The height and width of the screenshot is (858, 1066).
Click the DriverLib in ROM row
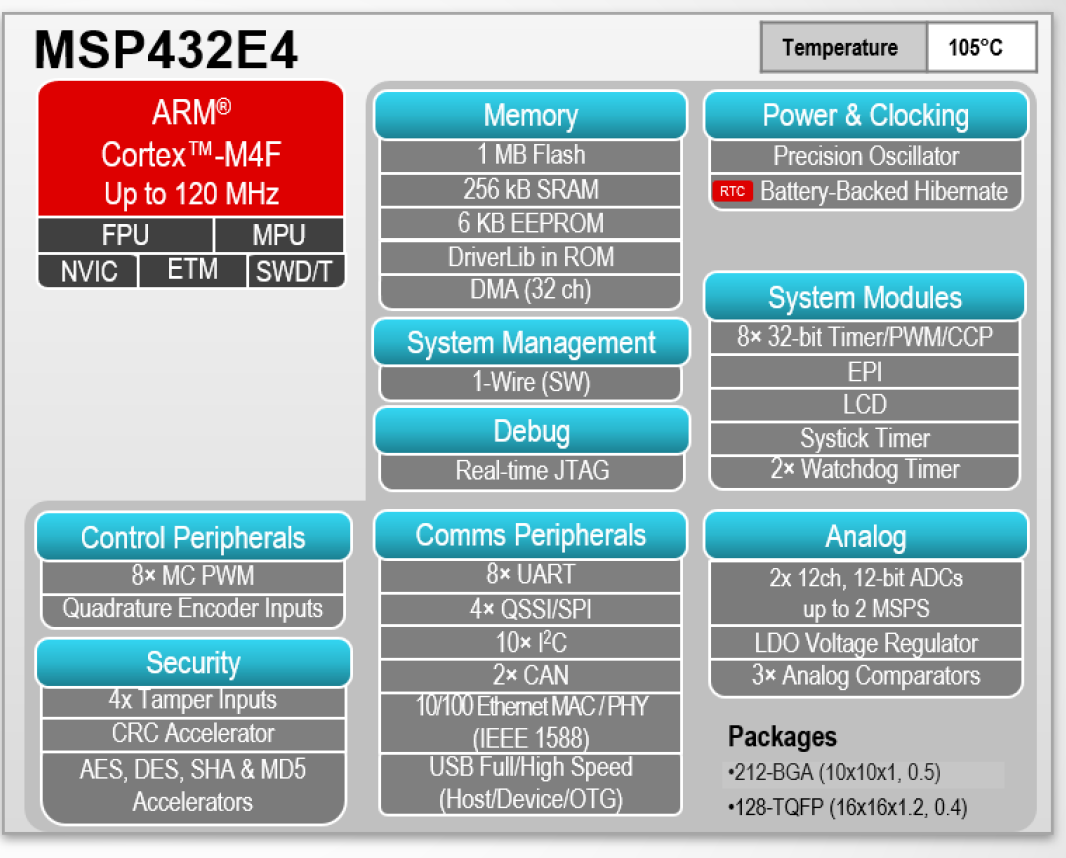tap(530, 257)
